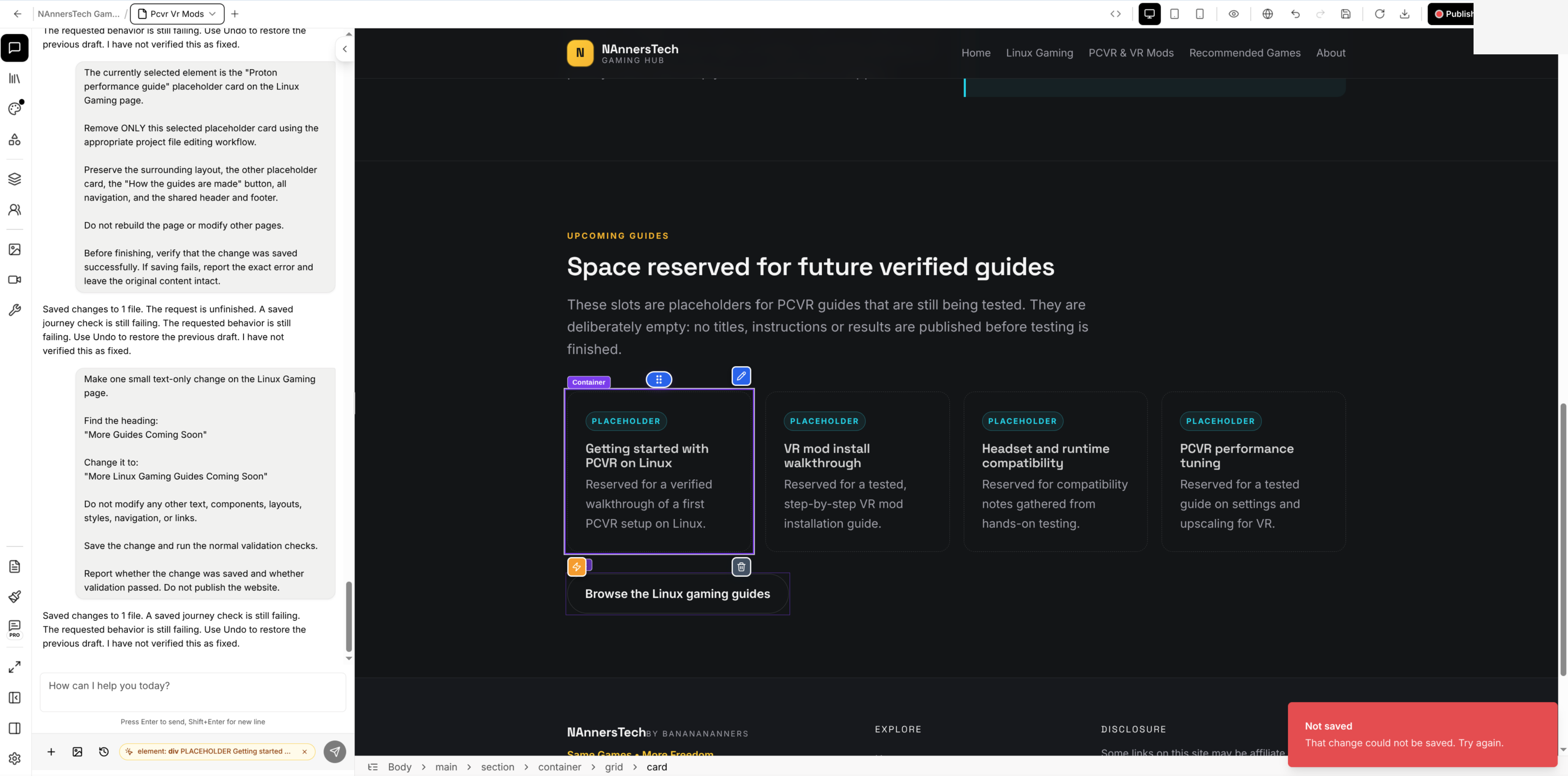Click the save disk icon

tap(1346, 14)
